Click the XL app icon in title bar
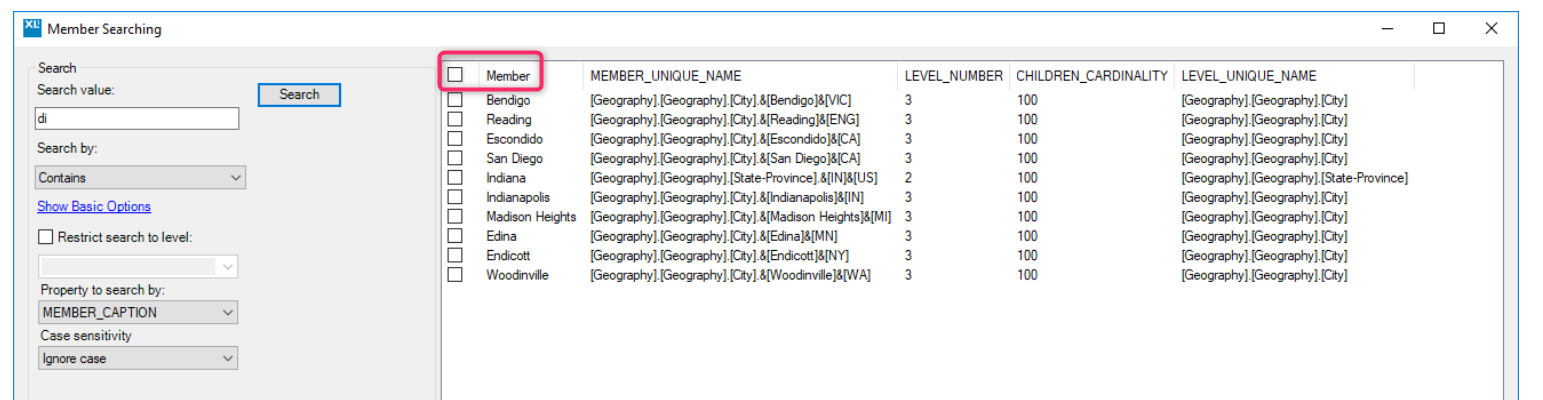Image resolution: width=1543 pixels, height=400 pixels. click(31, 29)
